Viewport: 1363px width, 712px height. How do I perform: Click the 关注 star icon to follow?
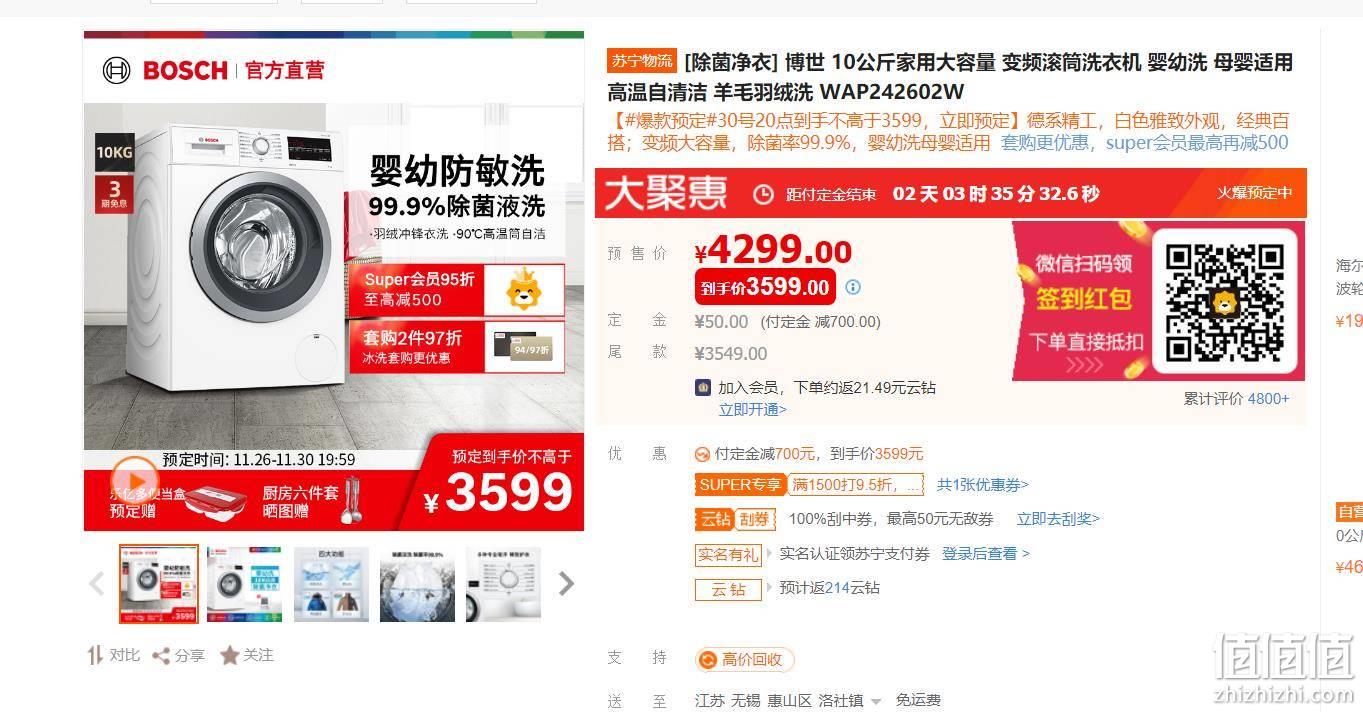pos(229,656)
